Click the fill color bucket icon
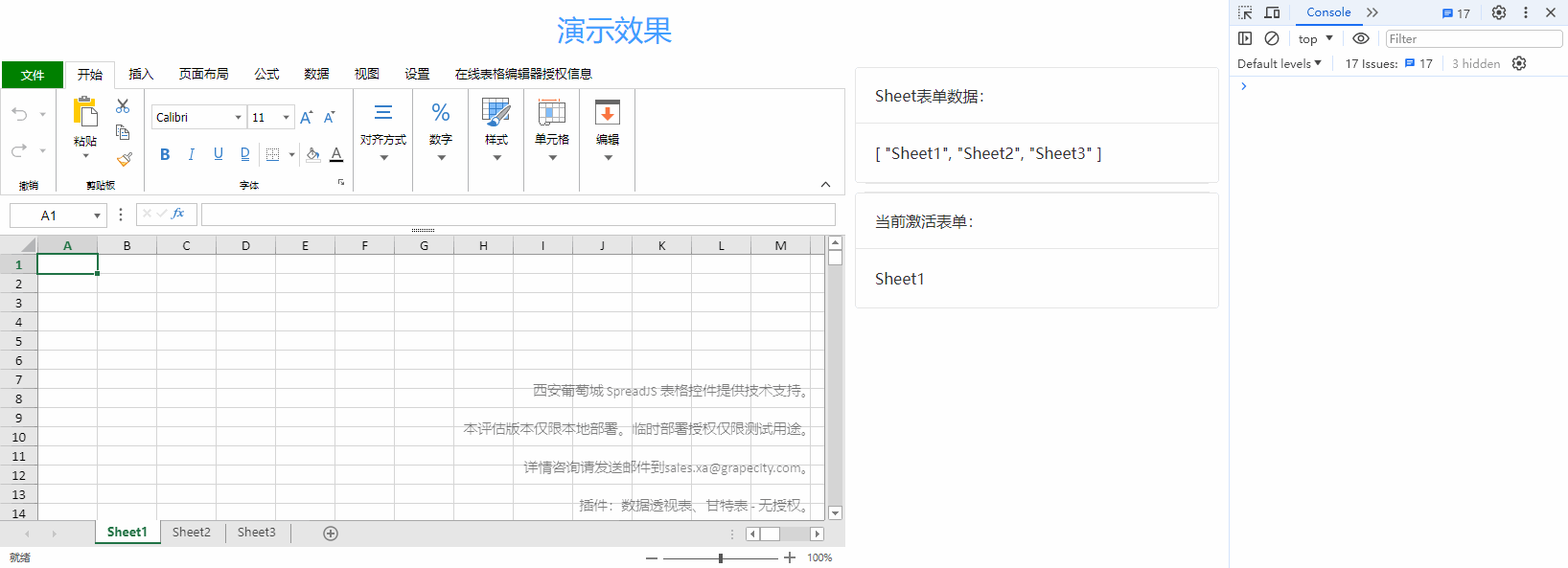1568x568 pixels. point(312,154)
